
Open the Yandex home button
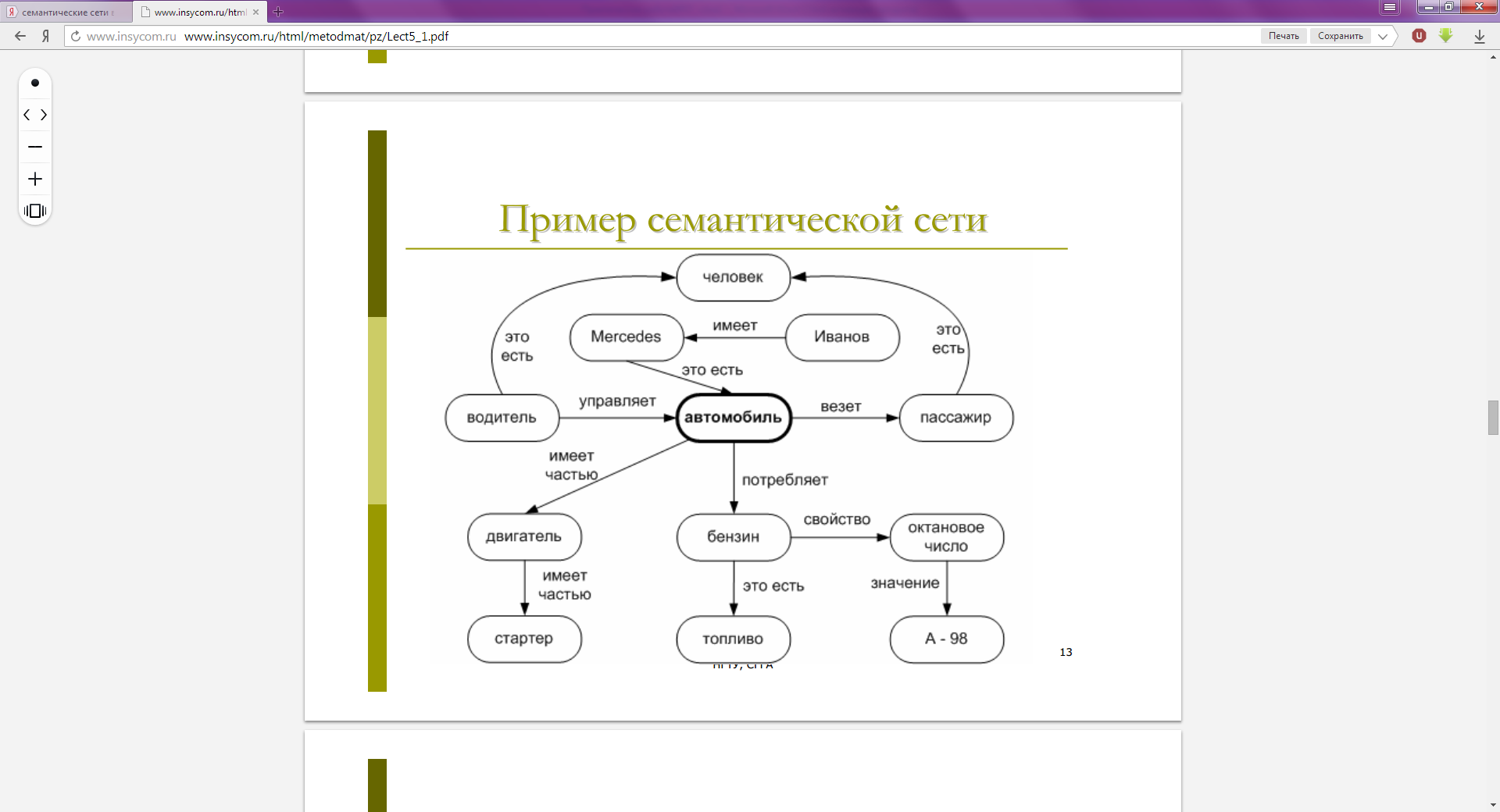(x=46, y=36)
